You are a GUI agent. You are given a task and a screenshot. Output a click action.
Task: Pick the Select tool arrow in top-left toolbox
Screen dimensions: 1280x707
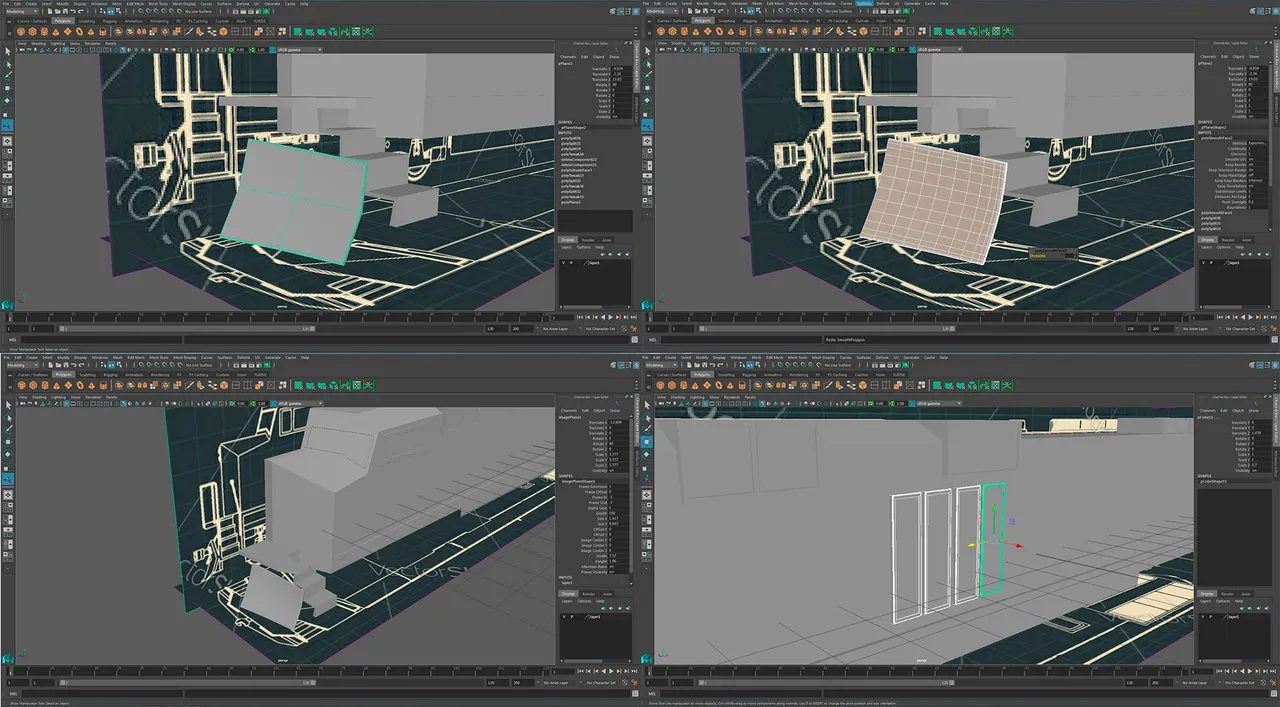pos(7,49)
